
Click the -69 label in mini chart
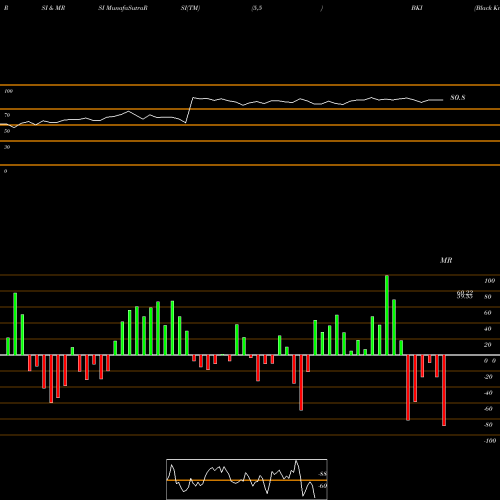tap(322, 486)
